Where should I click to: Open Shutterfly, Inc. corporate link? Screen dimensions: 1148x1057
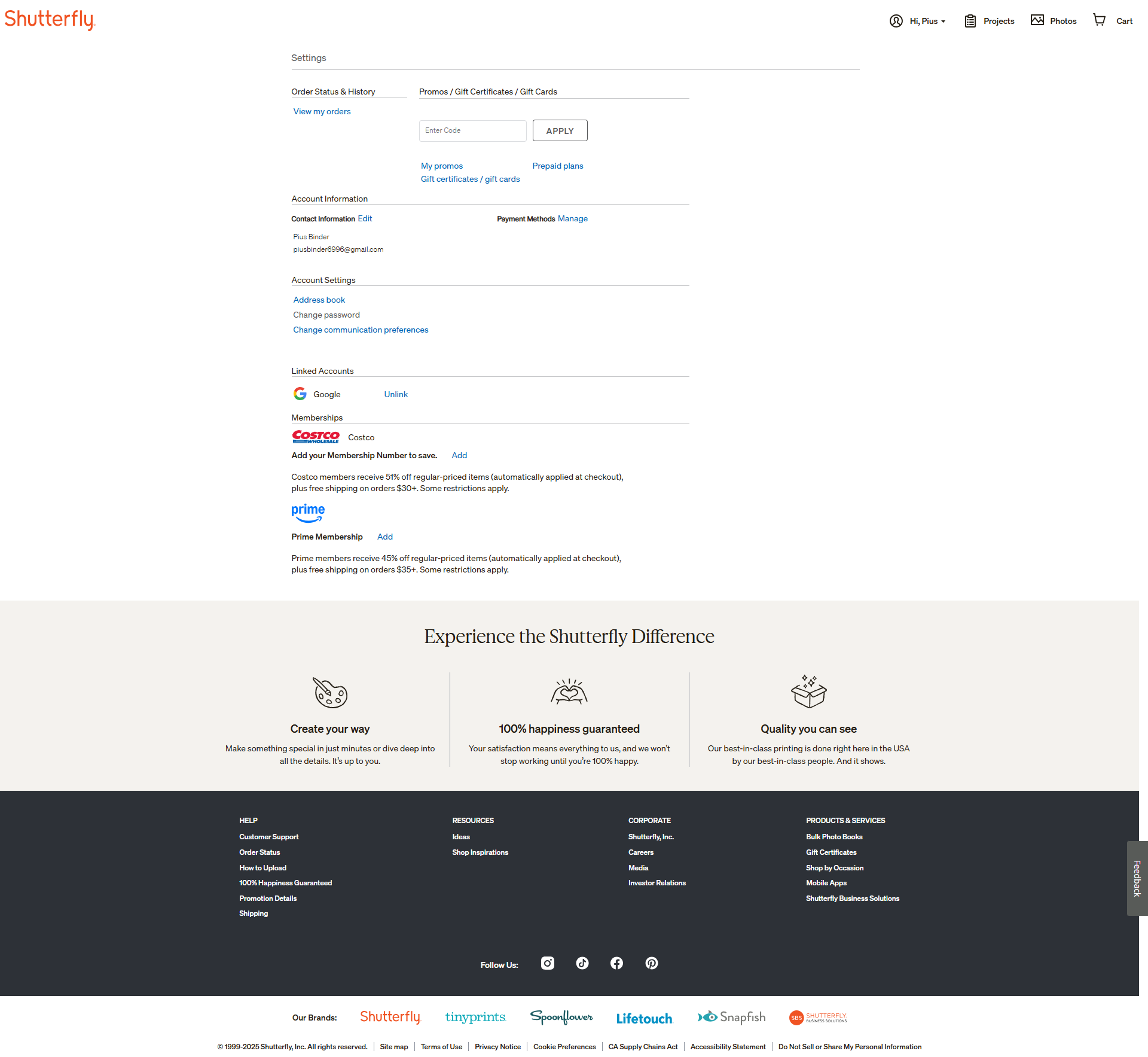pyautogui.click(x=651, y=837)
